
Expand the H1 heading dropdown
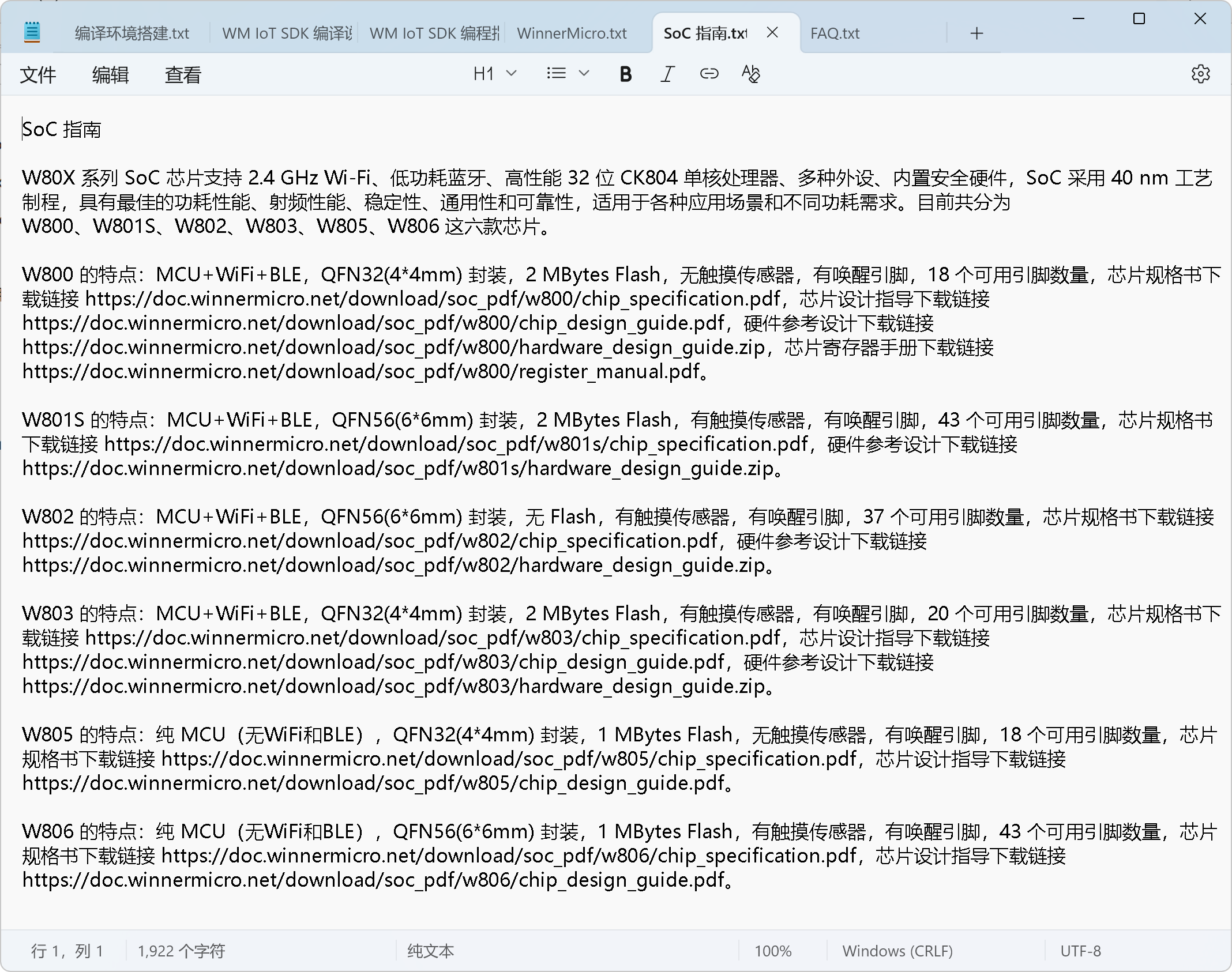point(494,74)
